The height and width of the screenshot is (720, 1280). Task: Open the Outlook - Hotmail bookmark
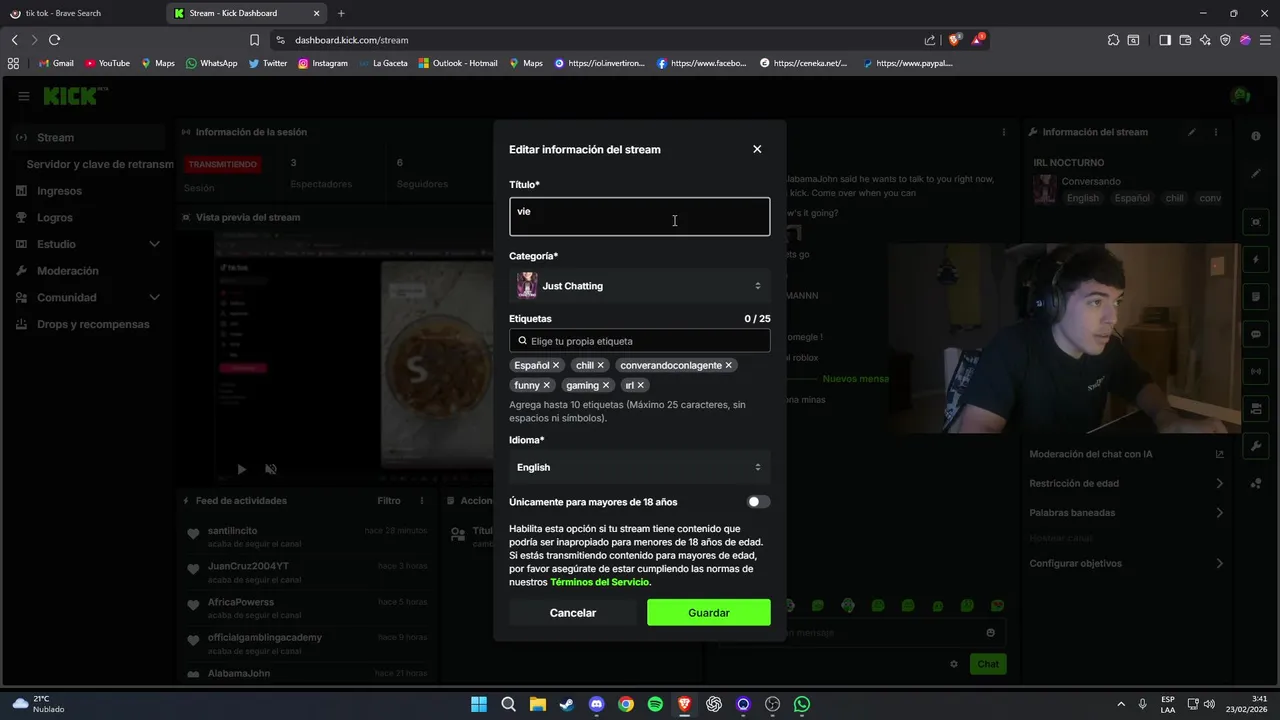tap(458, 63)
